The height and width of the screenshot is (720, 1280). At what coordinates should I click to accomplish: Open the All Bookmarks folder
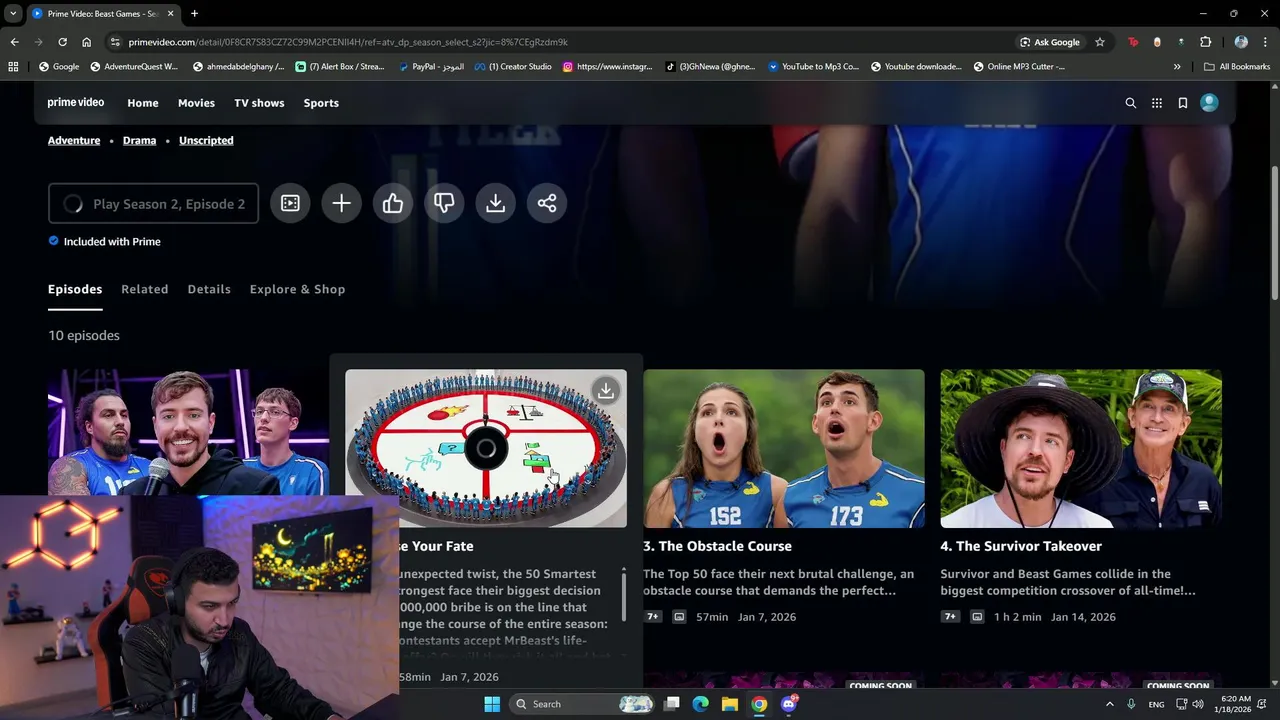(1238, 67)
